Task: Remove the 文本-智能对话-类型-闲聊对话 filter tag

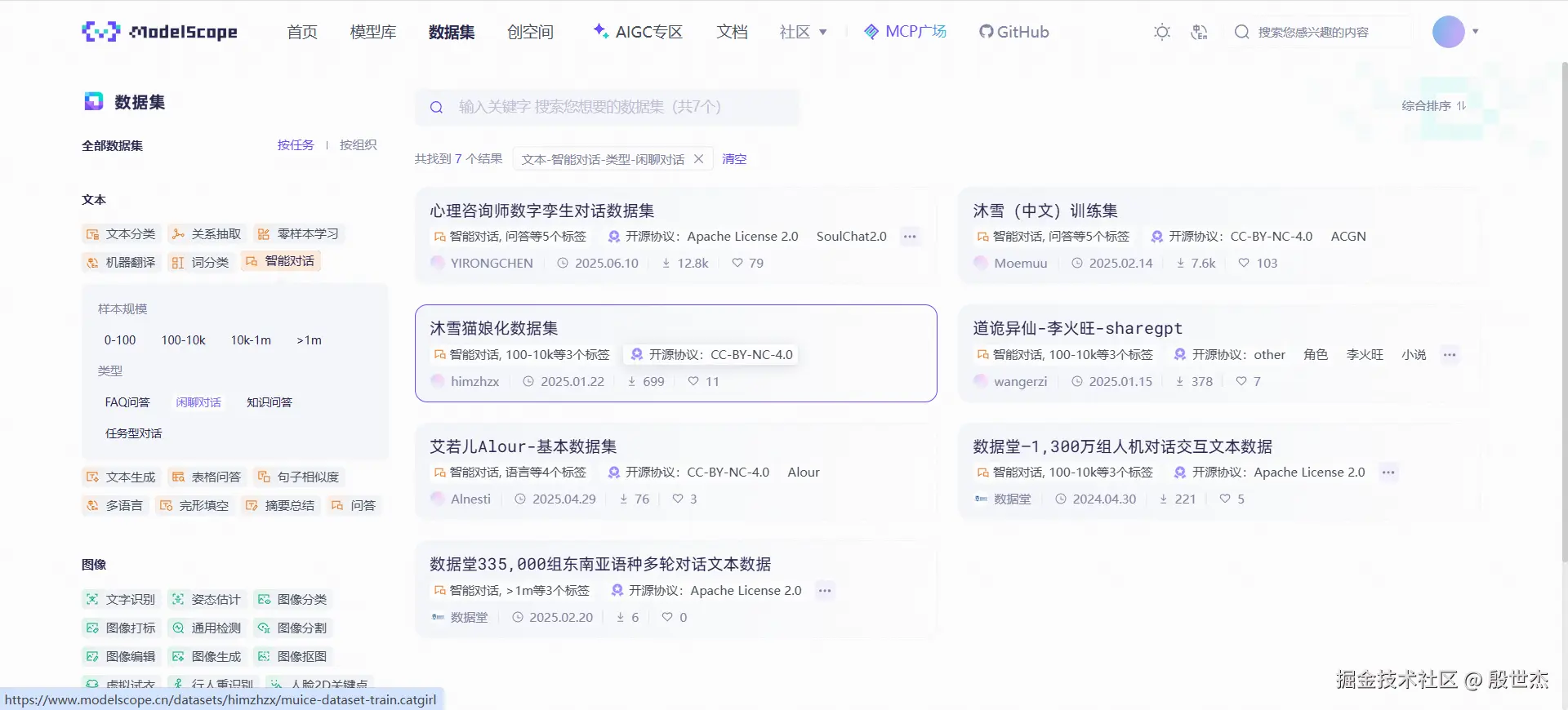Action: (698, 159)
